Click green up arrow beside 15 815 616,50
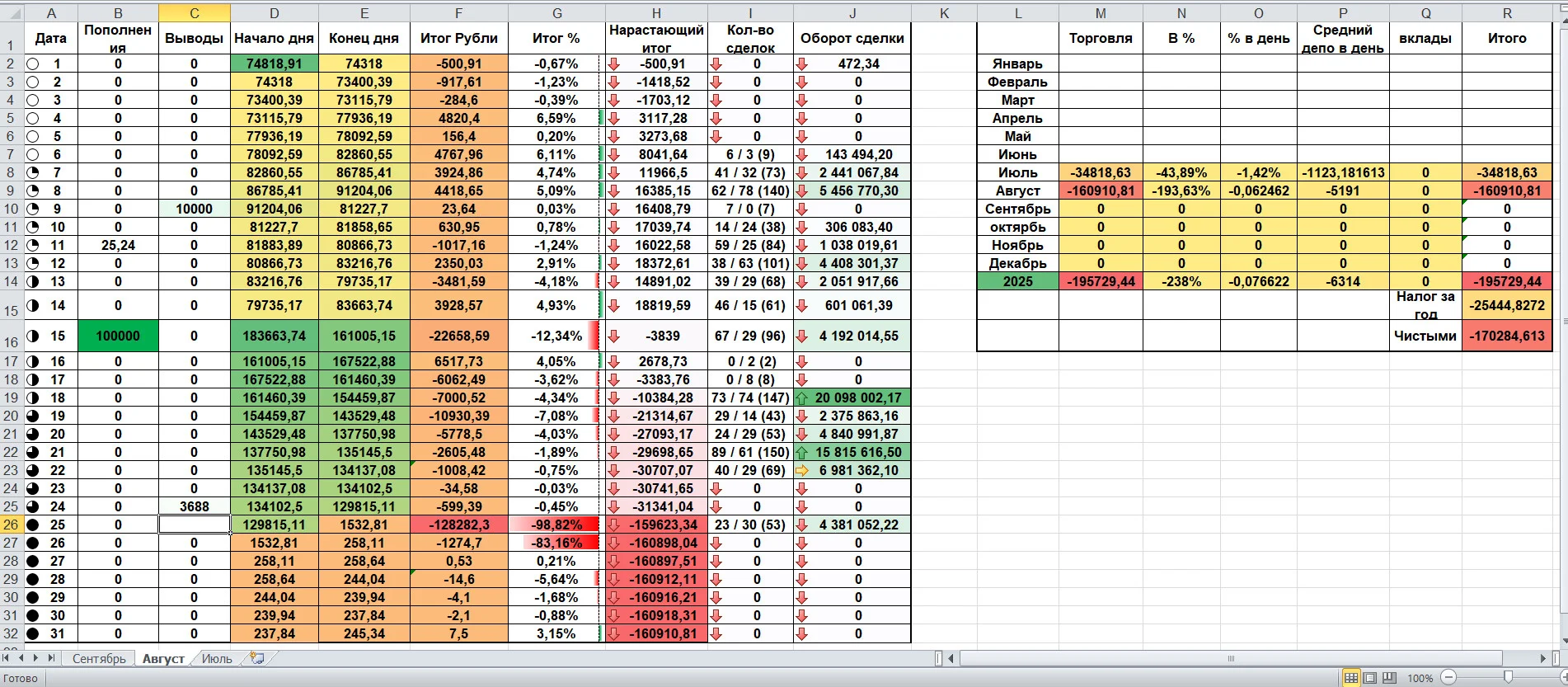Image resolution: width=1568 pixels, height=687 pixels. 802,452
